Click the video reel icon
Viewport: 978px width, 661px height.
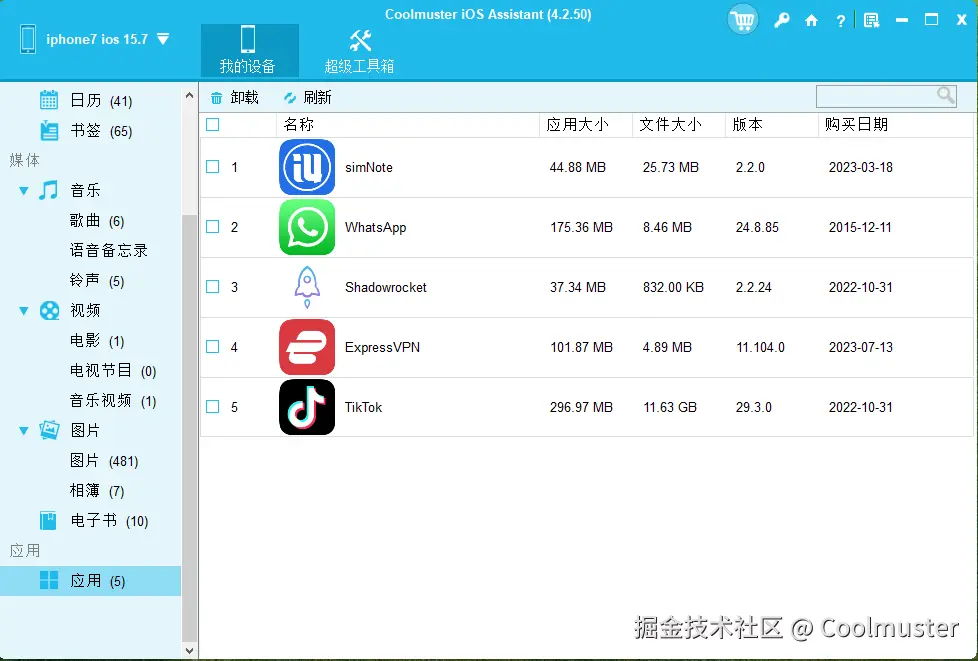tap(49, 310)
